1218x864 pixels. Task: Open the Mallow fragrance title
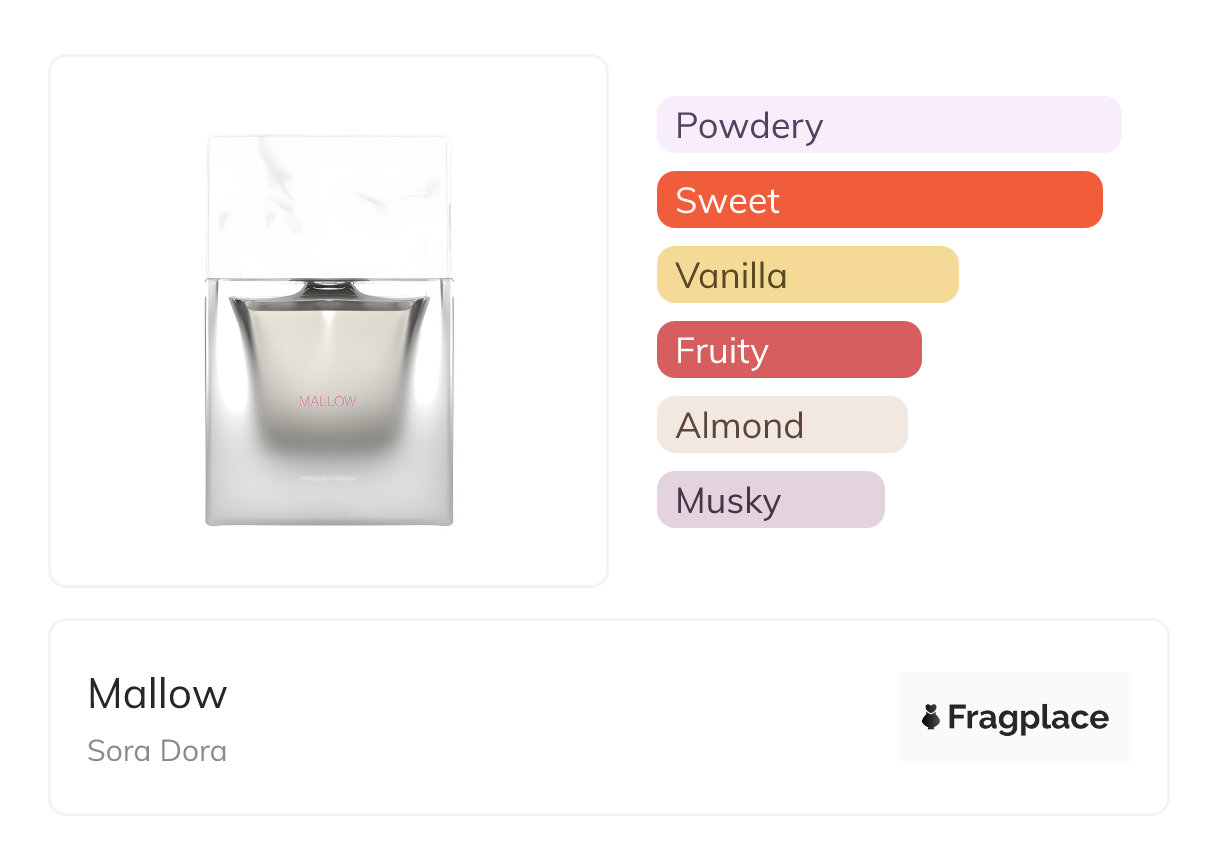pos(157,693)
